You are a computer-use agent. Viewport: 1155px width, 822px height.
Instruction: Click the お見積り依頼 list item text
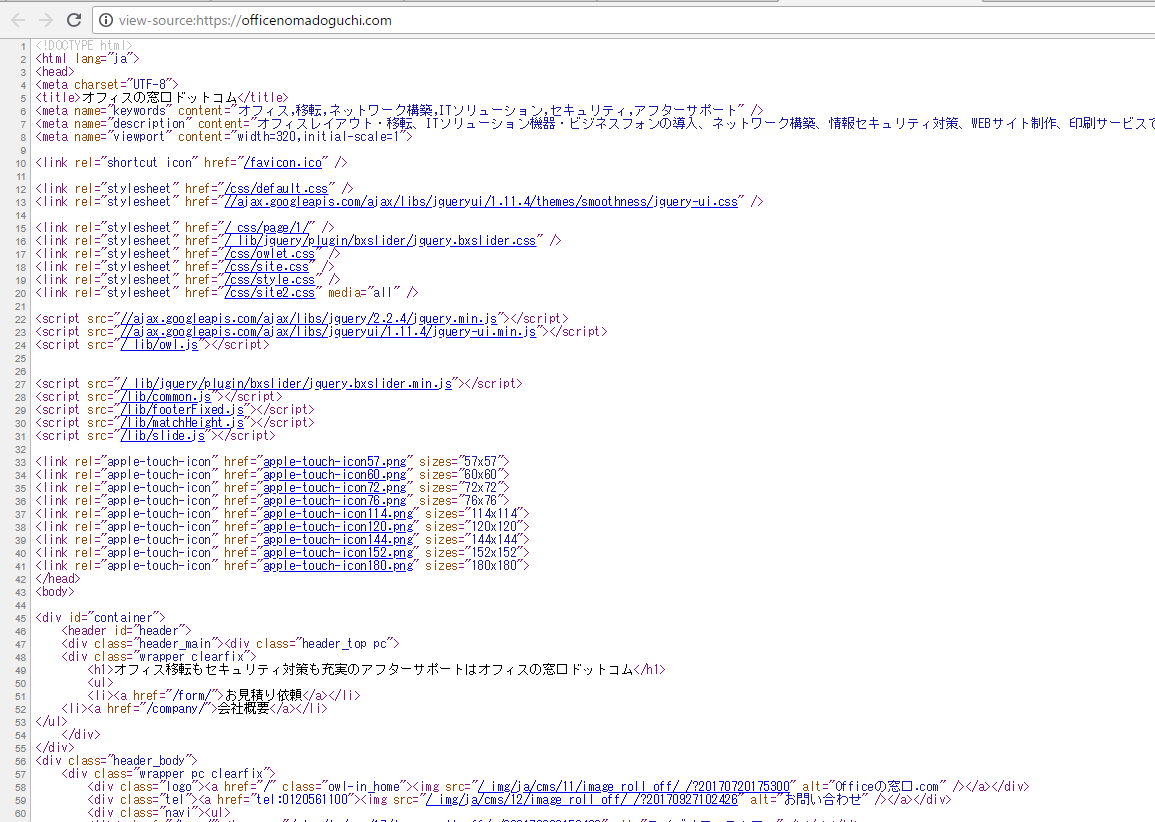click(264, 696)
